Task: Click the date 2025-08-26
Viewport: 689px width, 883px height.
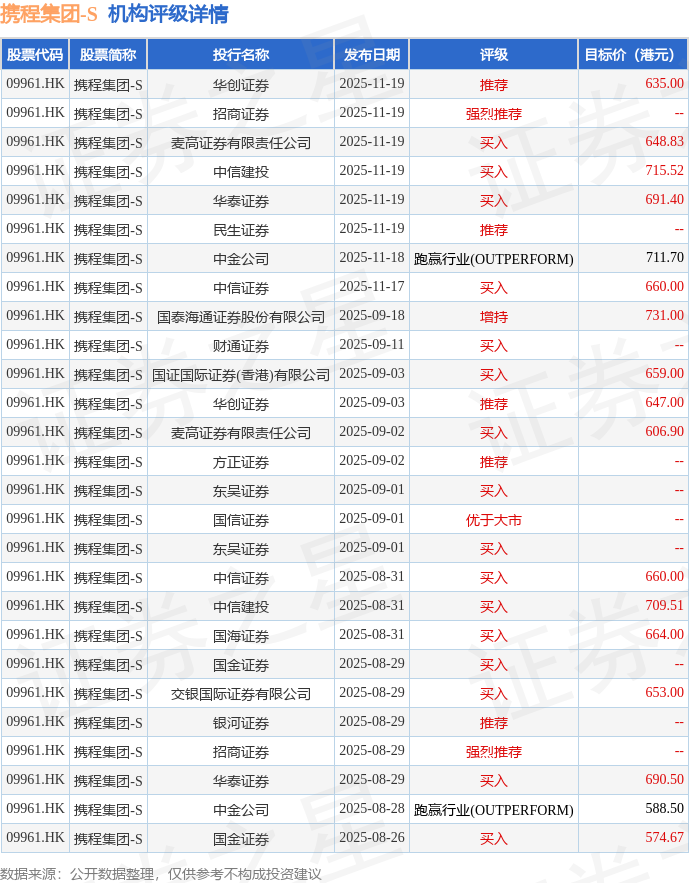Action: pos(372,837)
